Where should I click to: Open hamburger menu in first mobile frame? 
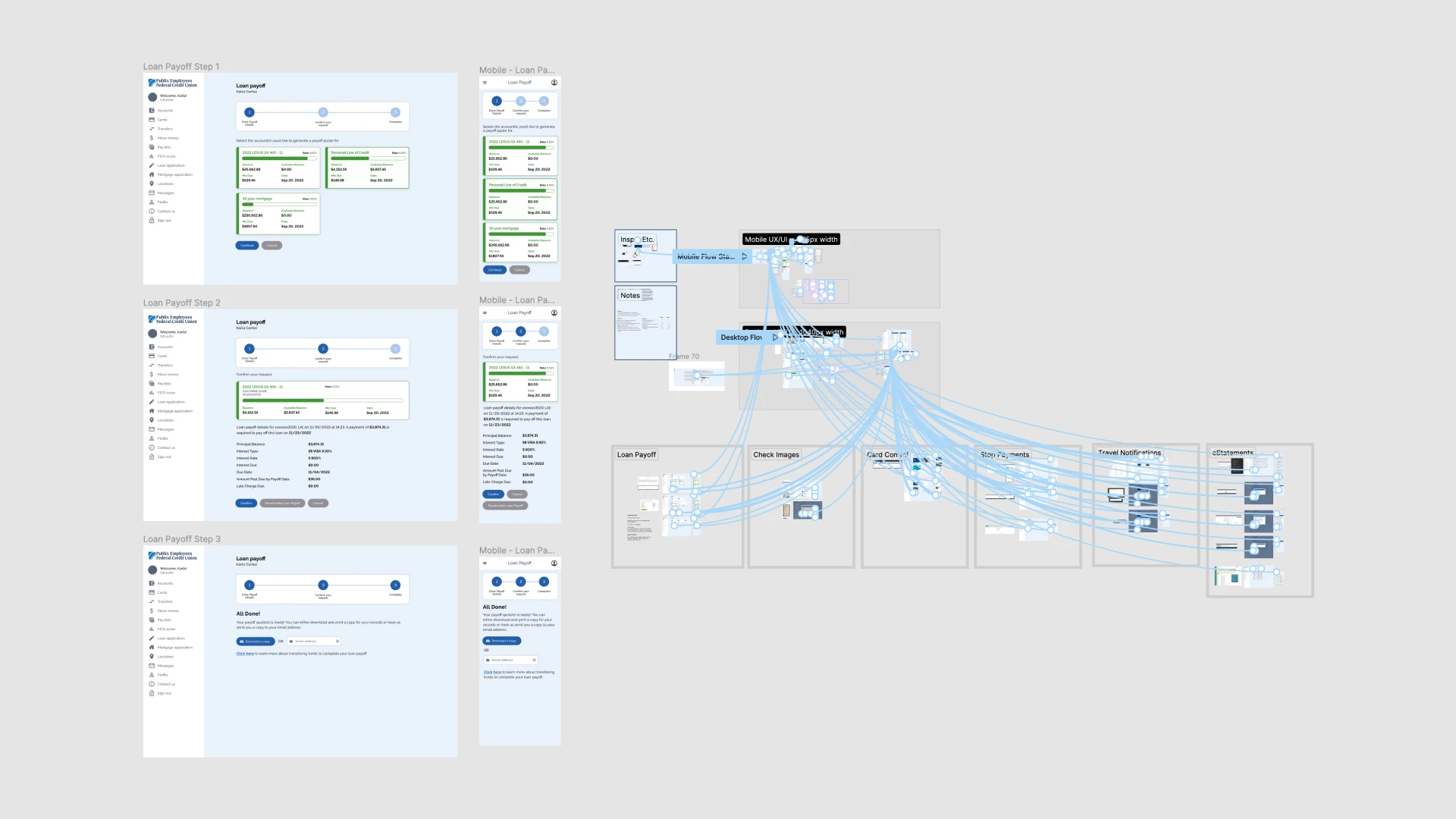coord(485,83)
